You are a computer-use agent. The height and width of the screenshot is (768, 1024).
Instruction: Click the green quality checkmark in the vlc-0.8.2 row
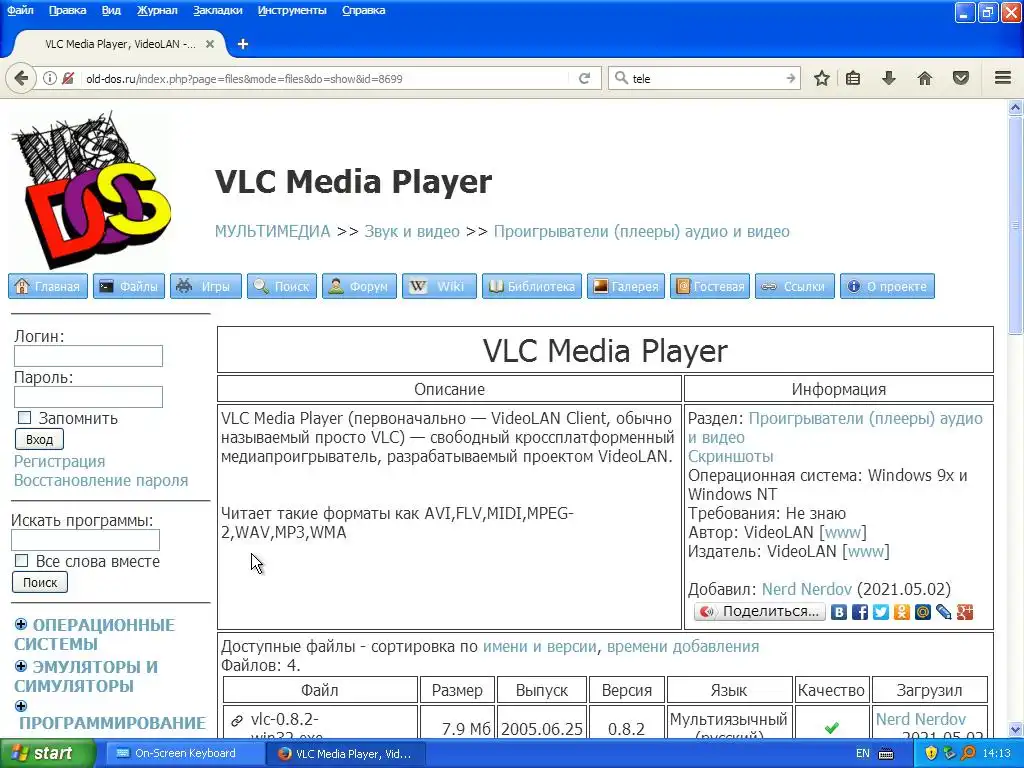pyautogui.click(x=831, y=727)
